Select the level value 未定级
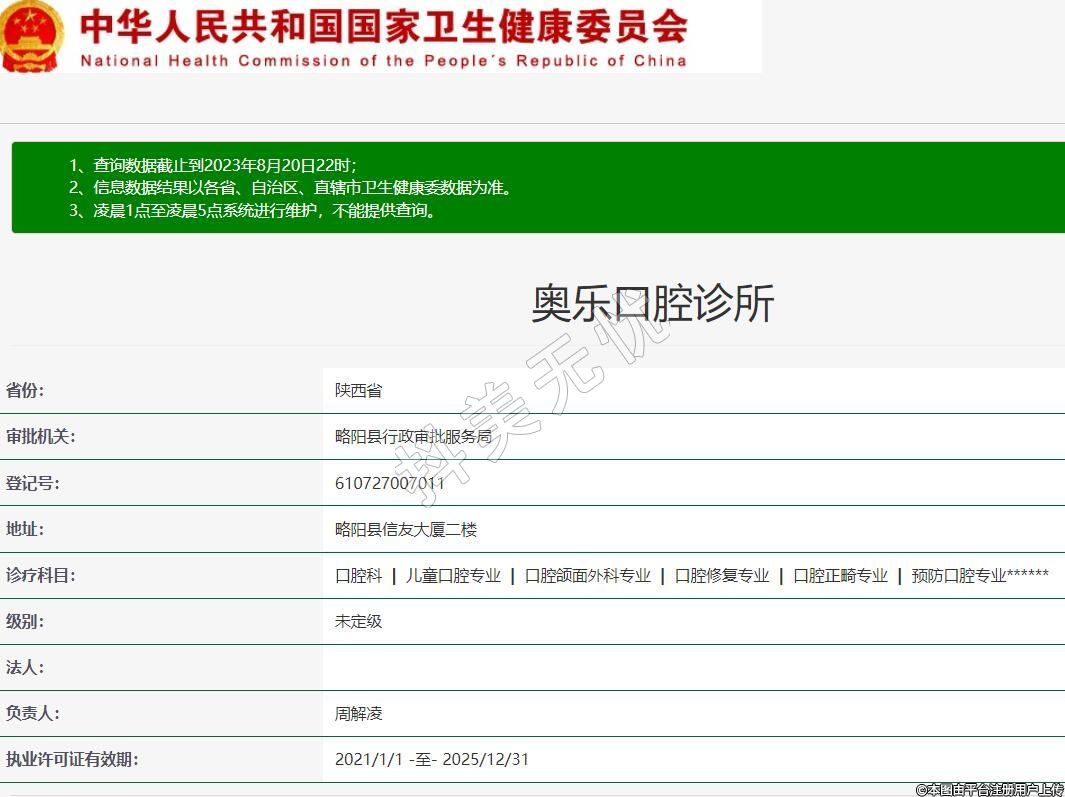 click(358, 622)
